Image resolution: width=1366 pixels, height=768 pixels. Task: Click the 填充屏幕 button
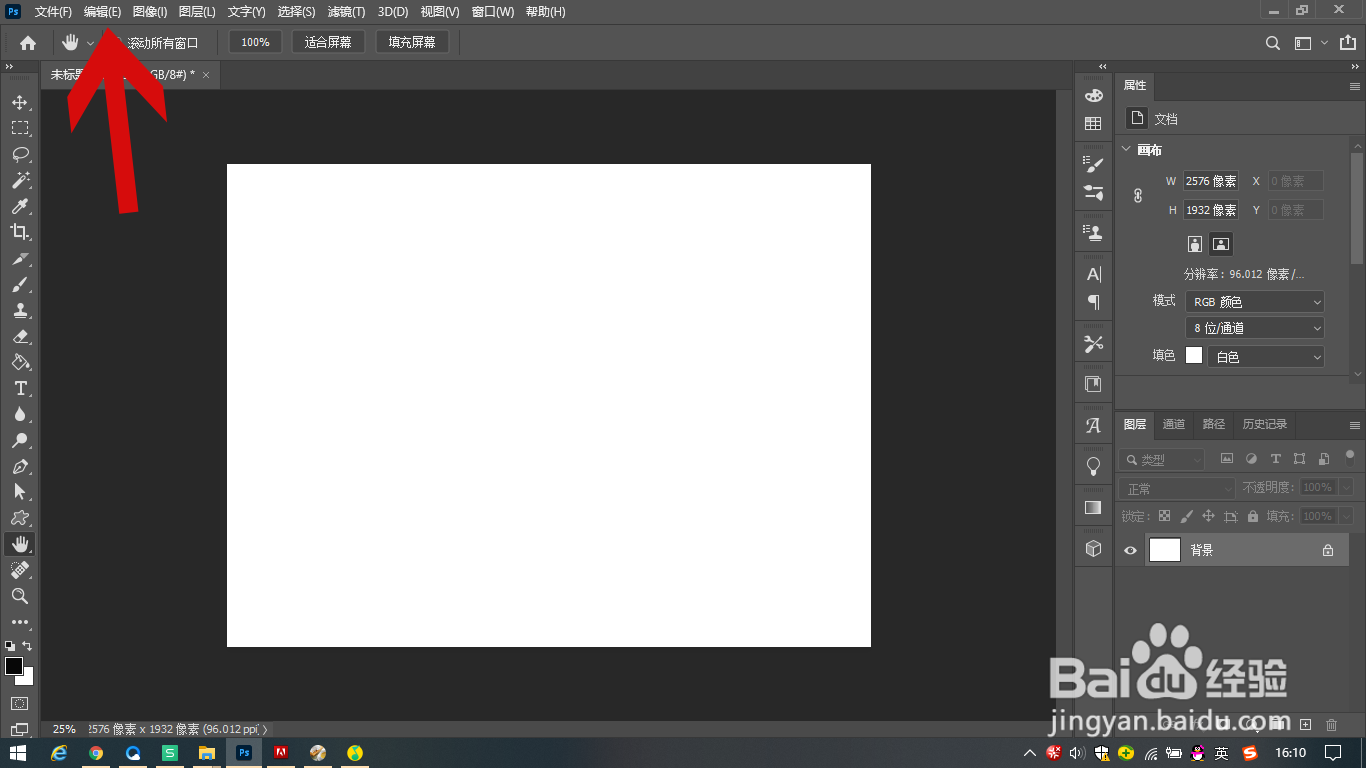412,42
